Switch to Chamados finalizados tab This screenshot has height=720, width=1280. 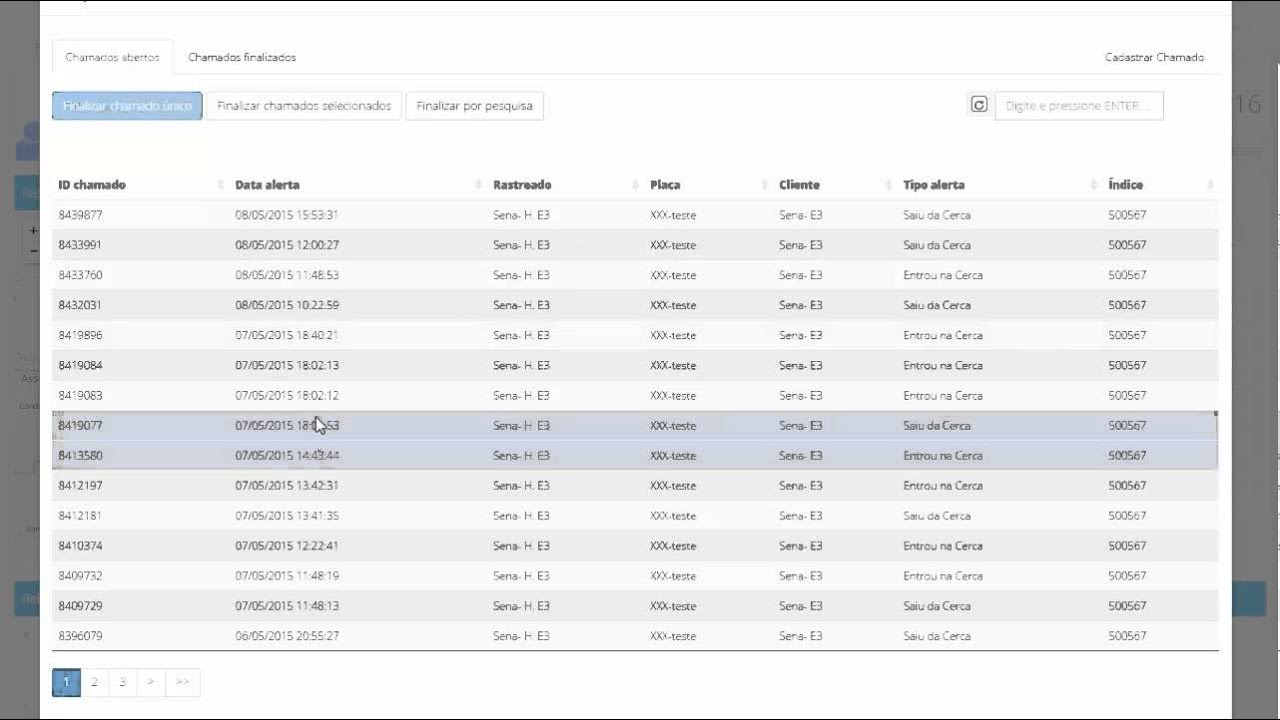pyautogui.click(x=242, y=57)
